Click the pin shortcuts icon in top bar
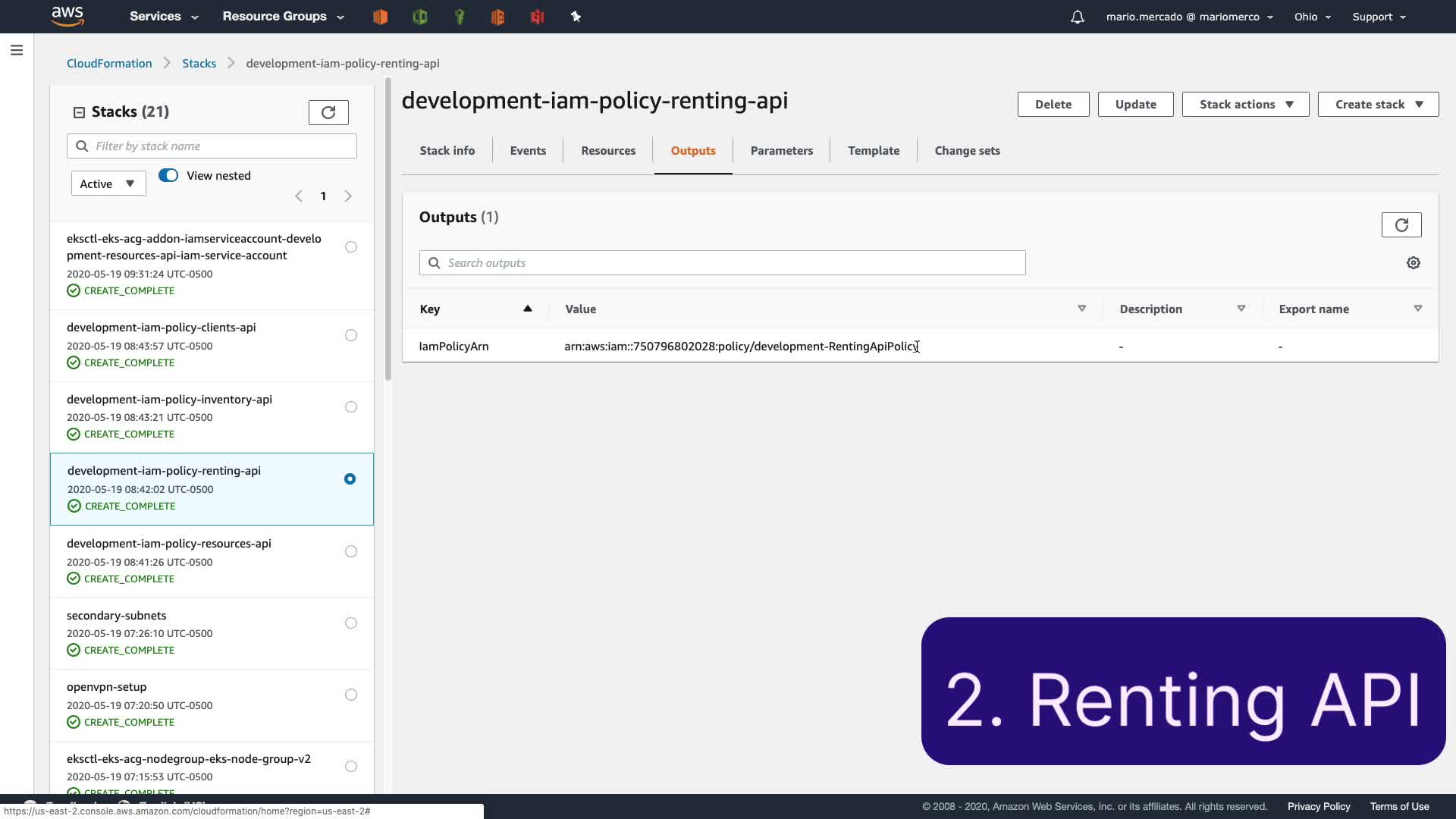The width and height of the screenshot is (1456, 819). coord(576,17)
